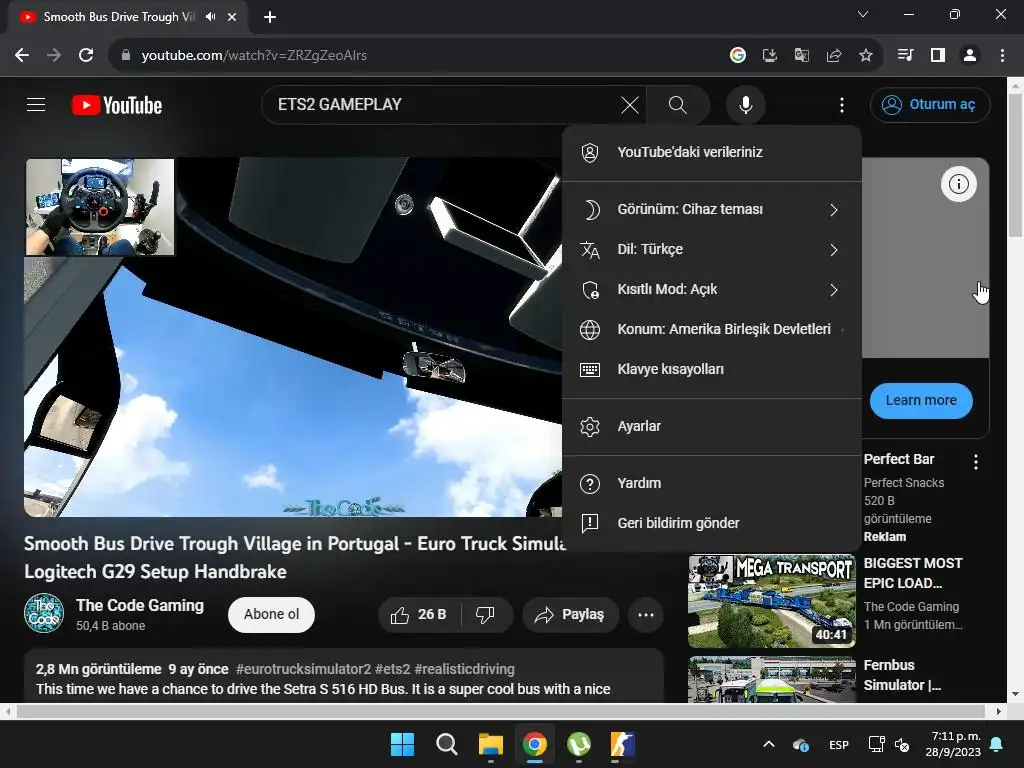Viewport: 1024px width, 768px height.
Task: Expand the Dil: Türkçe language submenu
Action: click(712, 249)
